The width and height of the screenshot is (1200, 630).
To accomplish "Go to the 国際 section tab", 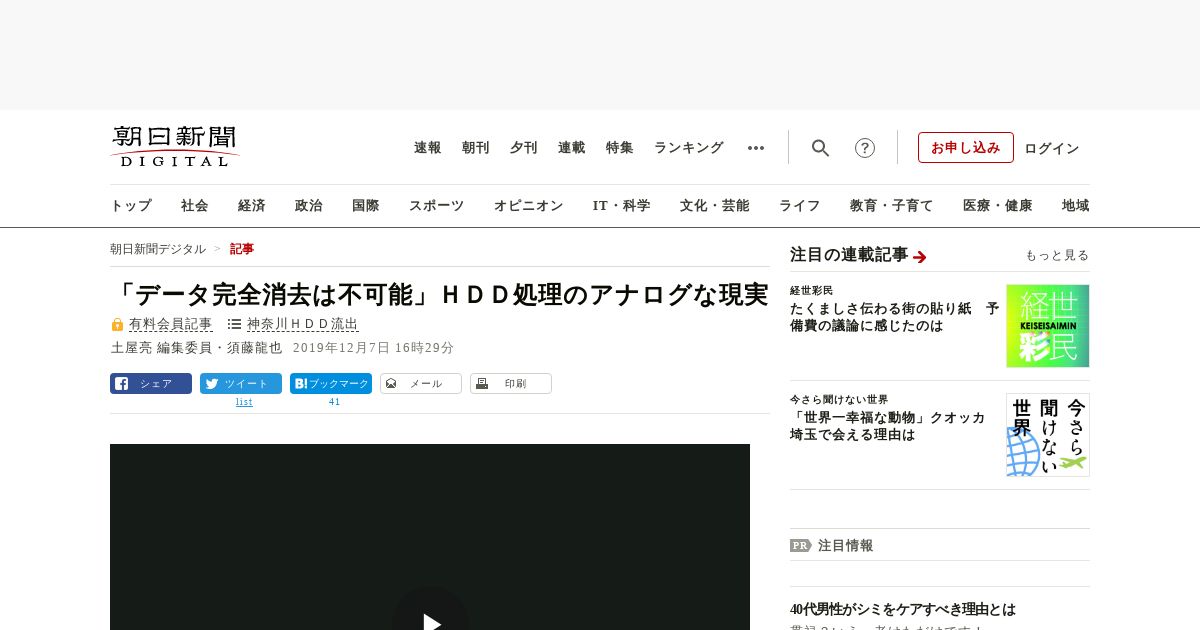I will coord(366,206).
